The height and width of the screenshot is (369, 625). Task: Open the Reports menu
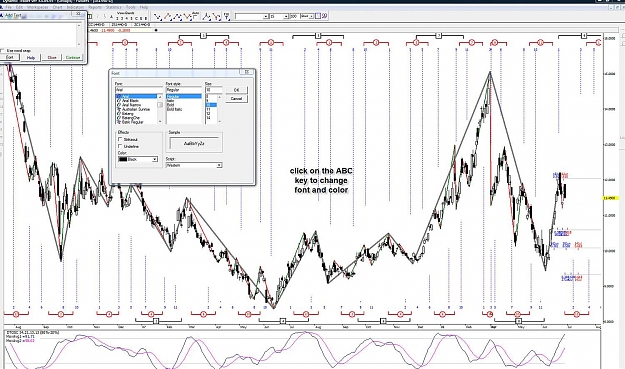94,8
